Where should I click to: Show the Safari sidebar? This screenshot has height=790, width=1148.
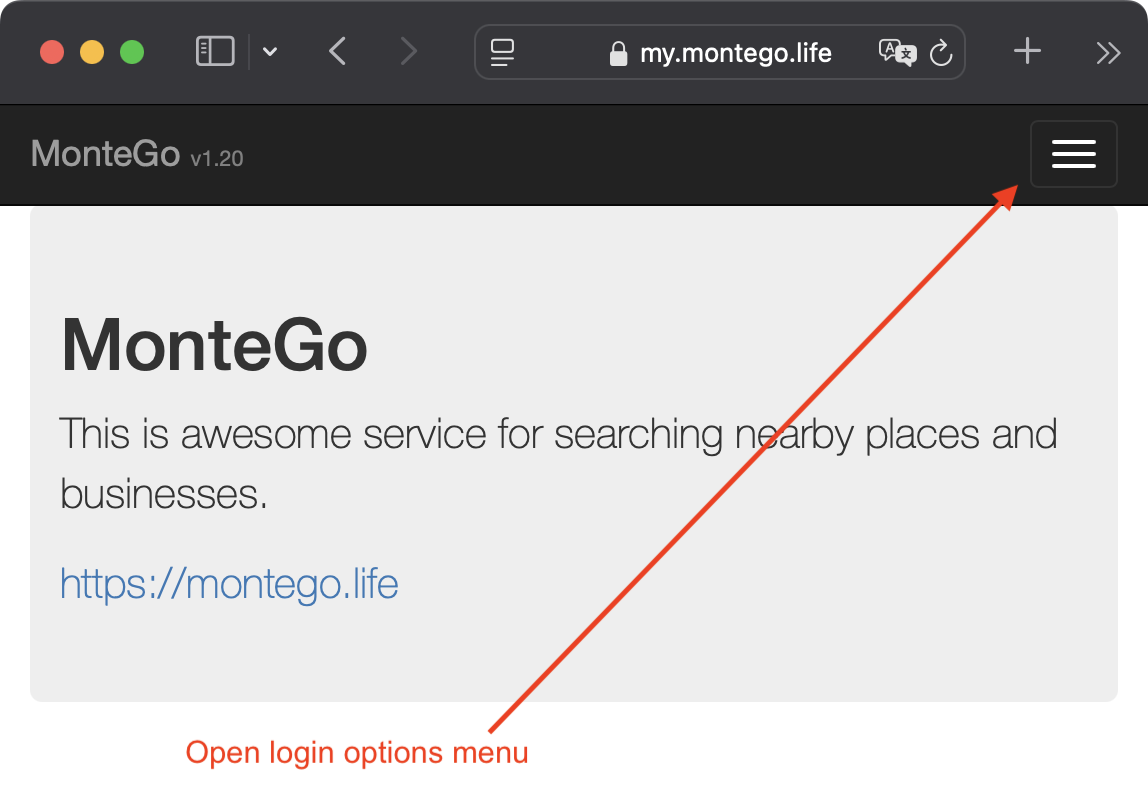click(x=214, y=51)
